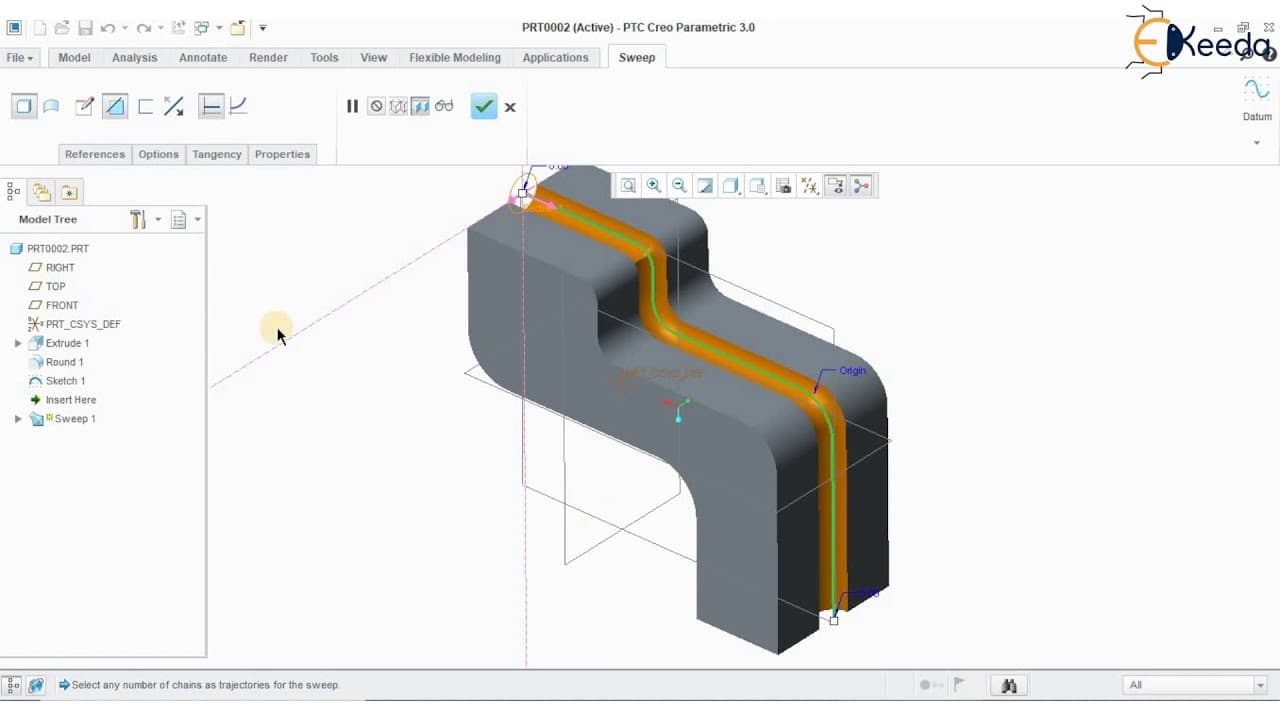
Task: Switch to the Flexible Modeling tab
Action: coord(455,58)
